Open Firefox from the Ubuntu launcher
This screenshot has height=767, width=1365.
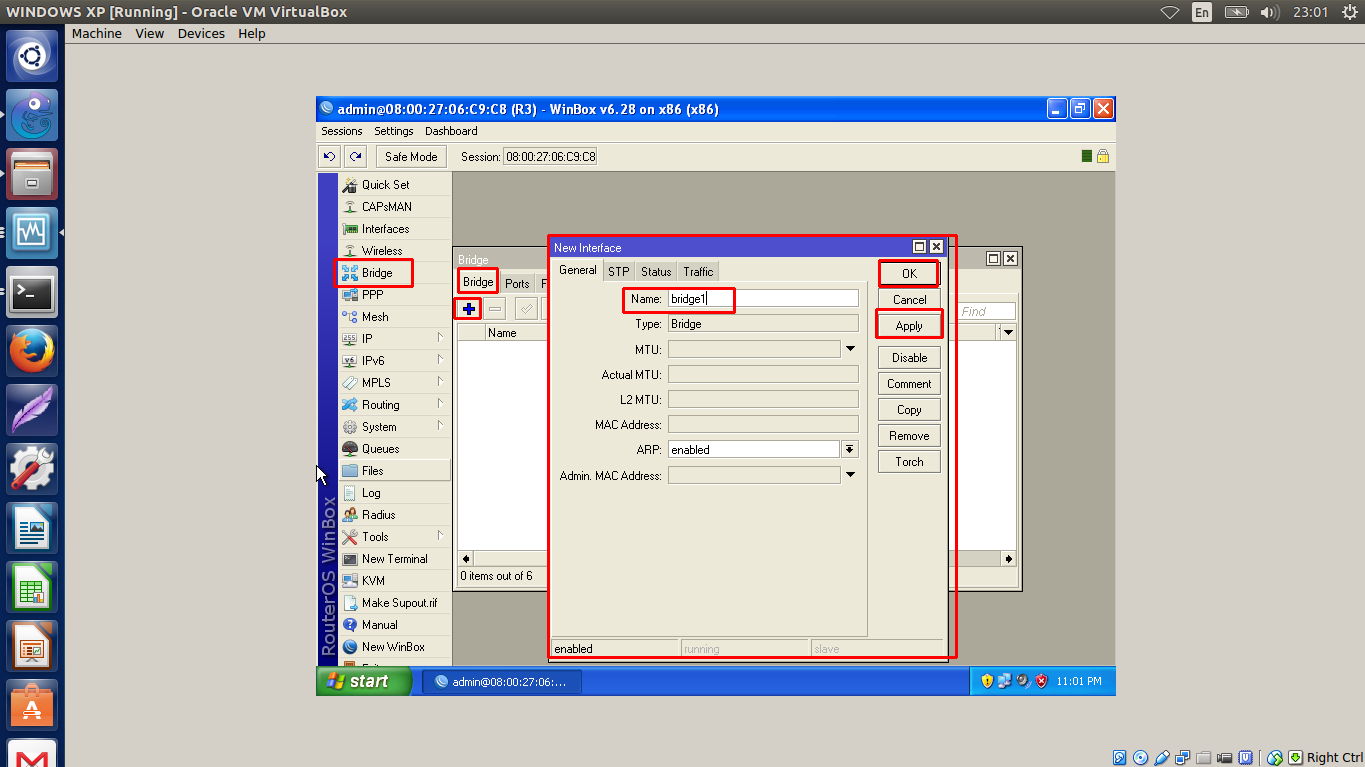32,352
